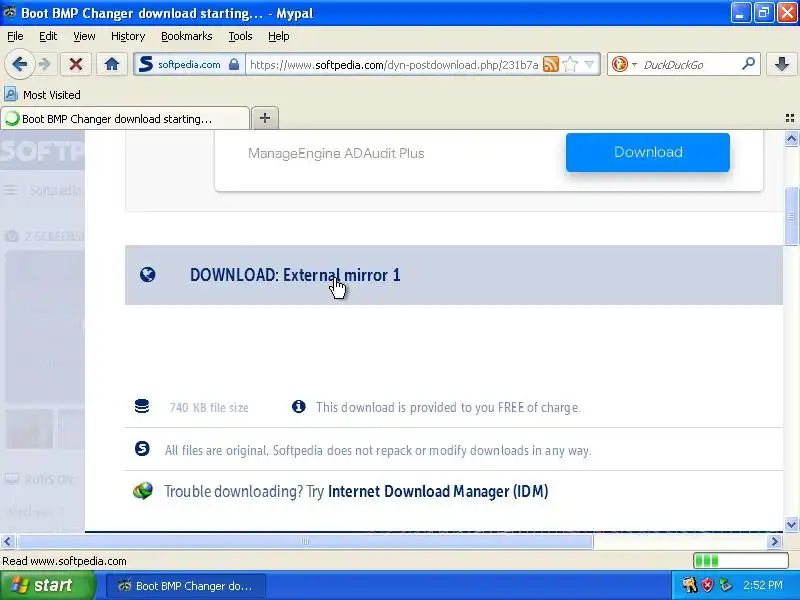Viewport: 800px width, 600px height.
Task: Expand the address bar history dropdown
Action: coord(589,64)
